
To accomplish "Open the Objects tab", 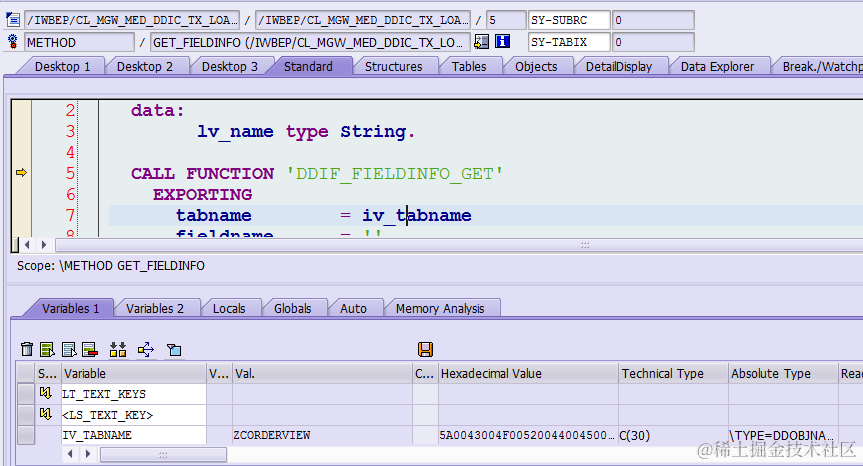I will point(536,67).
